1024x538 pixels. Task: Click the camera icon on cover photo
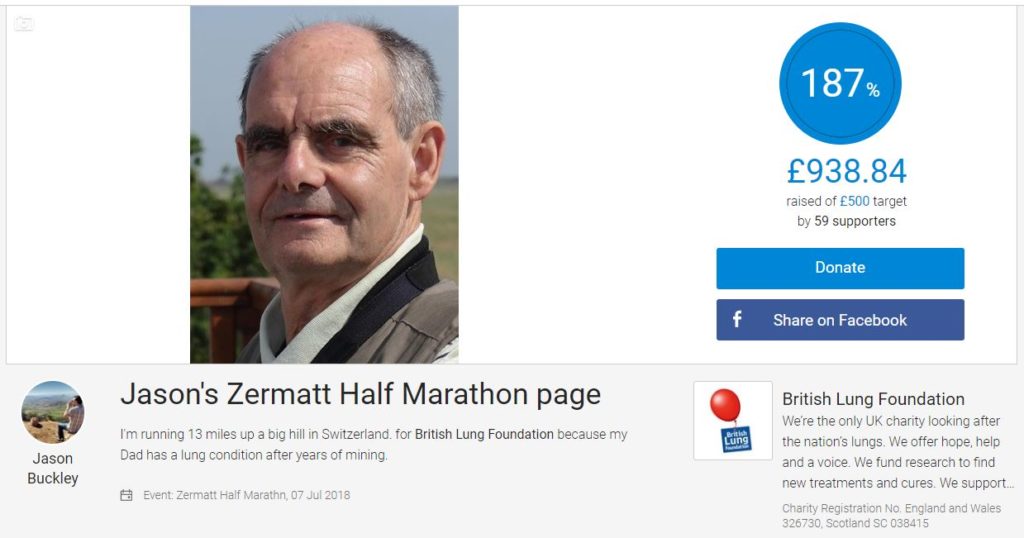point(24,24)
